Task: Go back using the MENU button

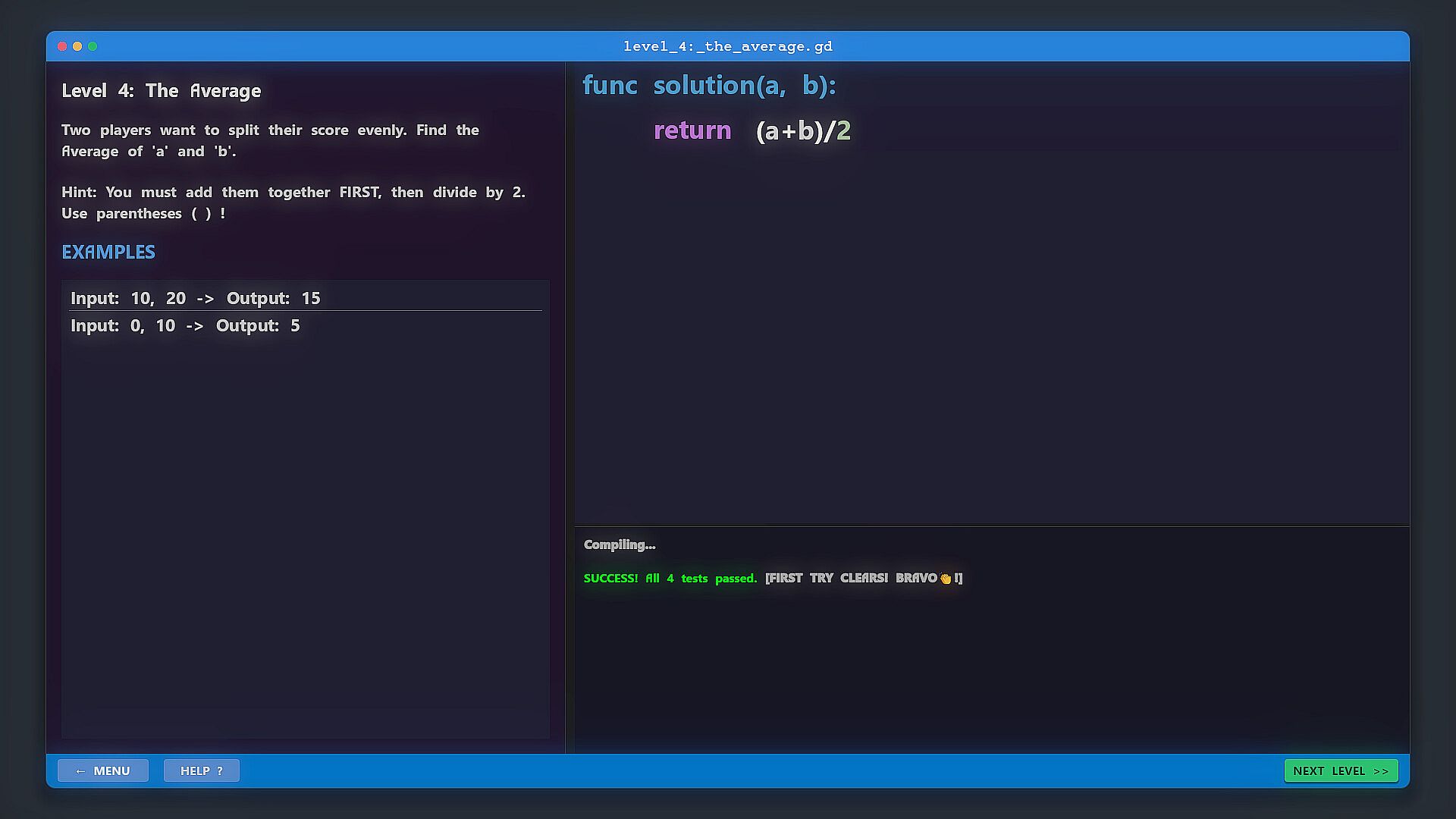Action: 103,770
